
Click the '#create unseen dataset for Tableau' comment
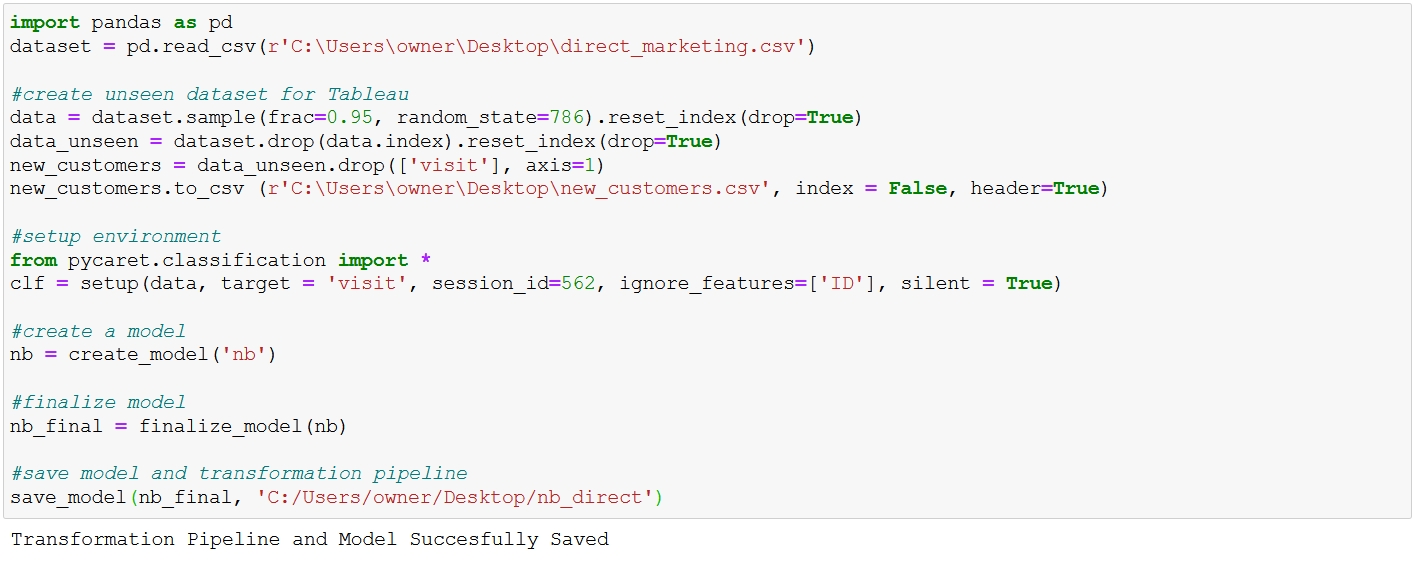pyautogui.click(x=209, y=94)
